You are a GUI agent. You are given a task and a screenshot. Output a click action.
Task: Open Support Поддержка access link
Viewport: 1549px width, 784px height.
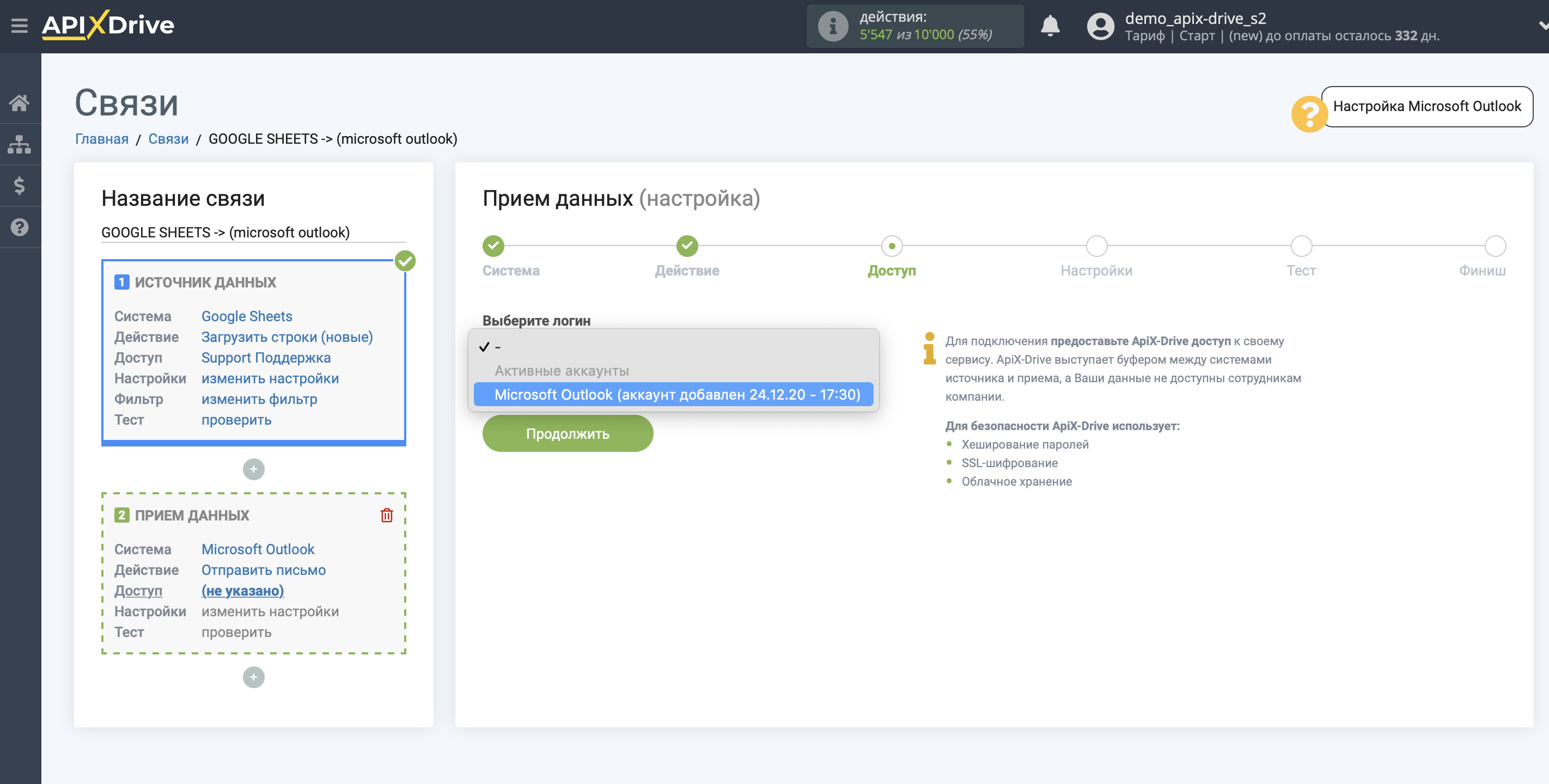tap(266, 358)
